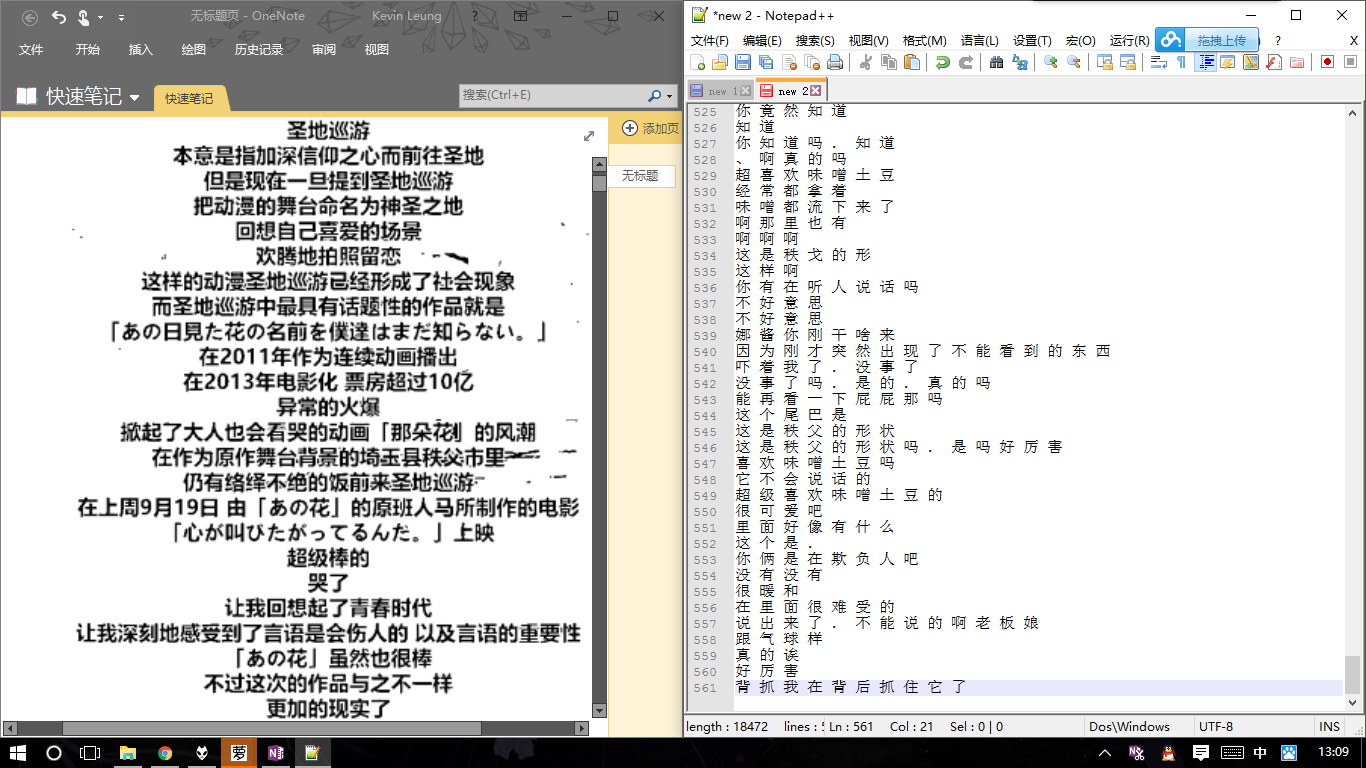Viewport: 1366px width, 768px height.
Task: Expand the Quick Access Toolbar customize arrow
Action: 121,17
